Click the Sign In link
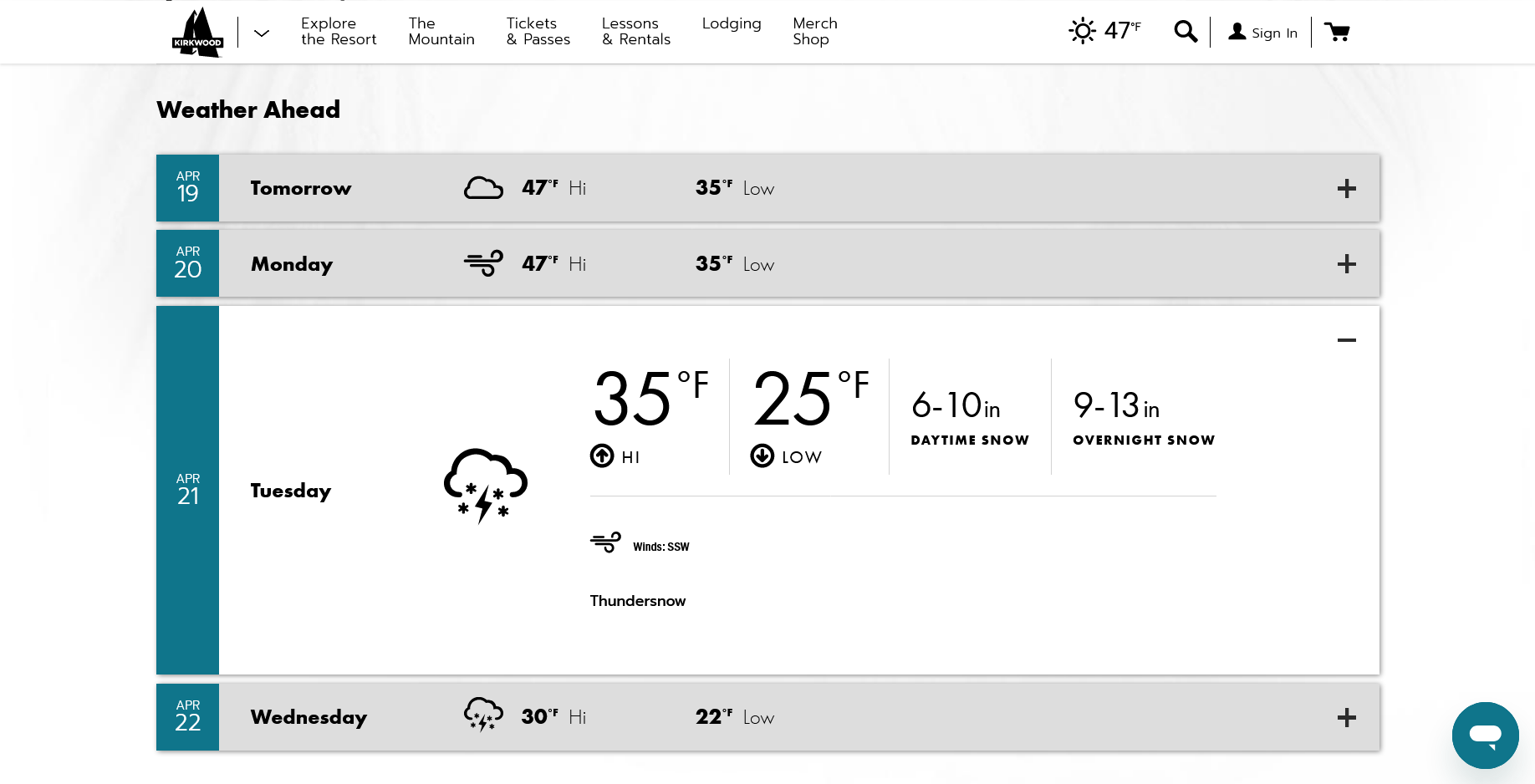The height and width of the screenshot is (784, 1535). point(1273,33)
